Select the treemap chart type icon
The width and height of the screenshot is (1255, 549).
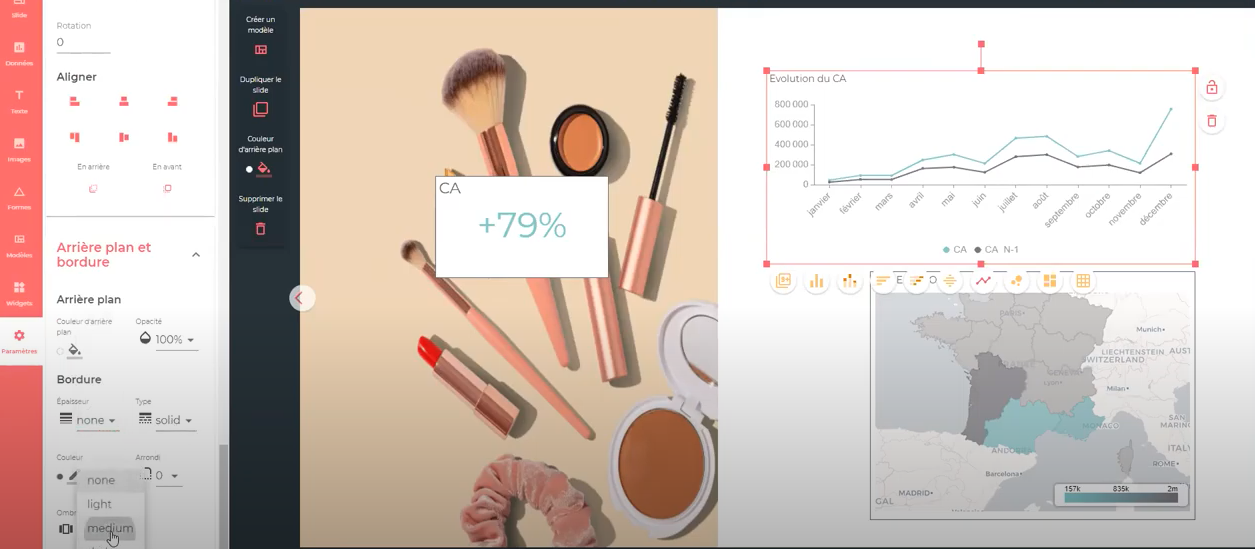click(1049, 281)
